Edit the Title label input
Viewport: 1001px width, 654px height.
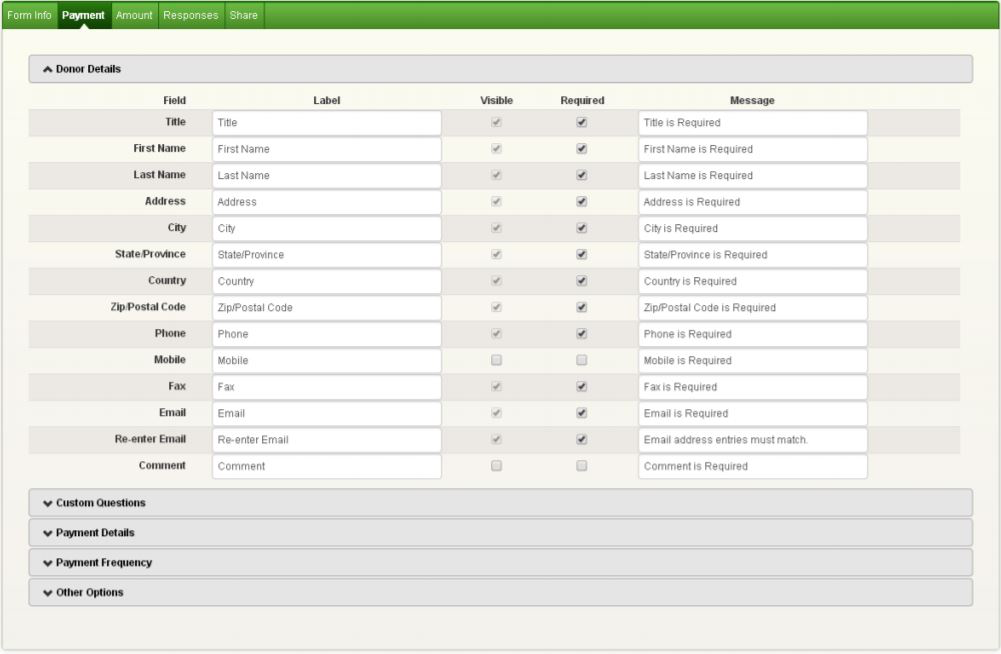tap(327, 122)
